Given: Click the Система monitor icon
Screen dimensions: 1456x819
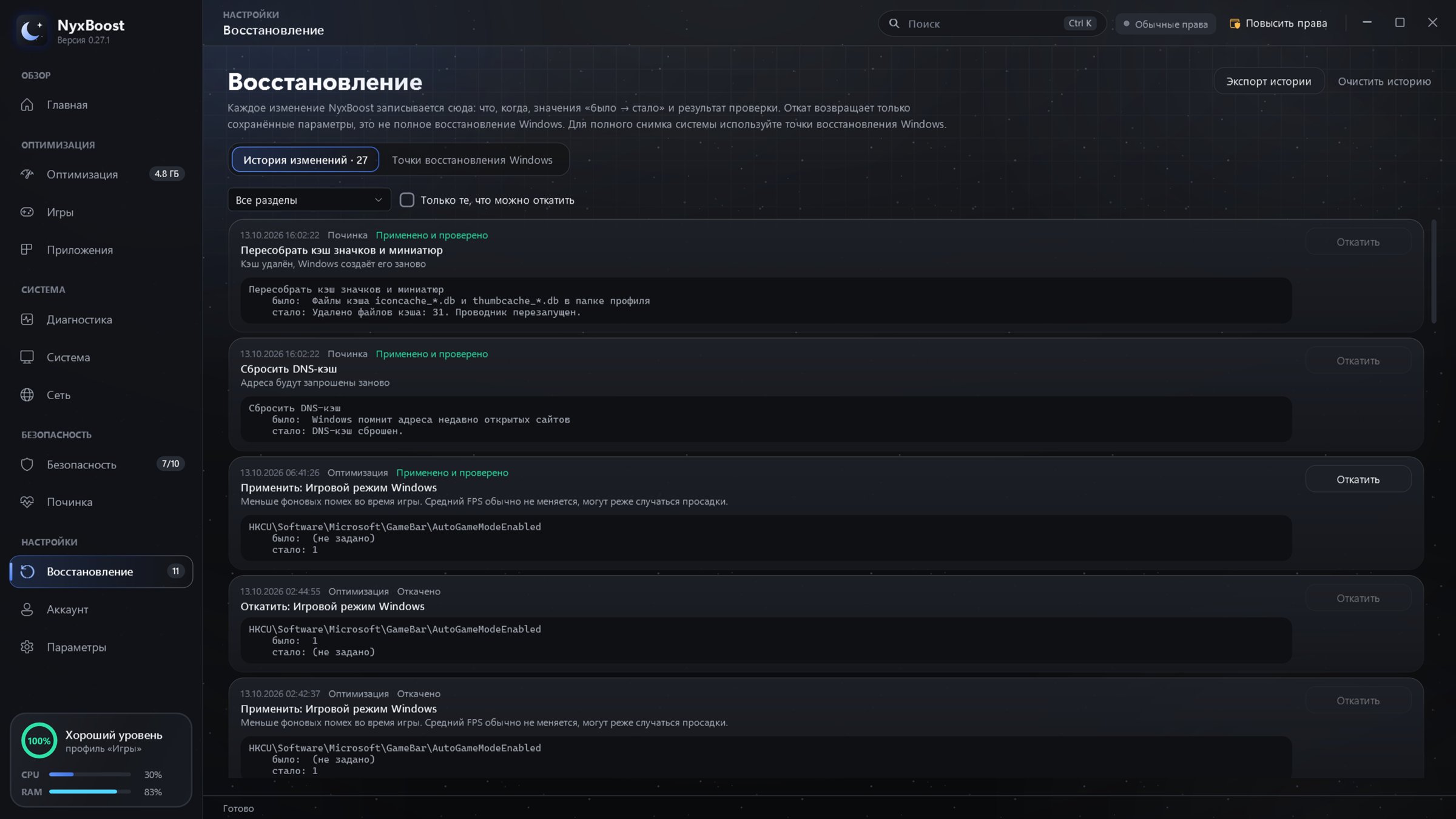Looking at the screenshot, I should point(27,357).
